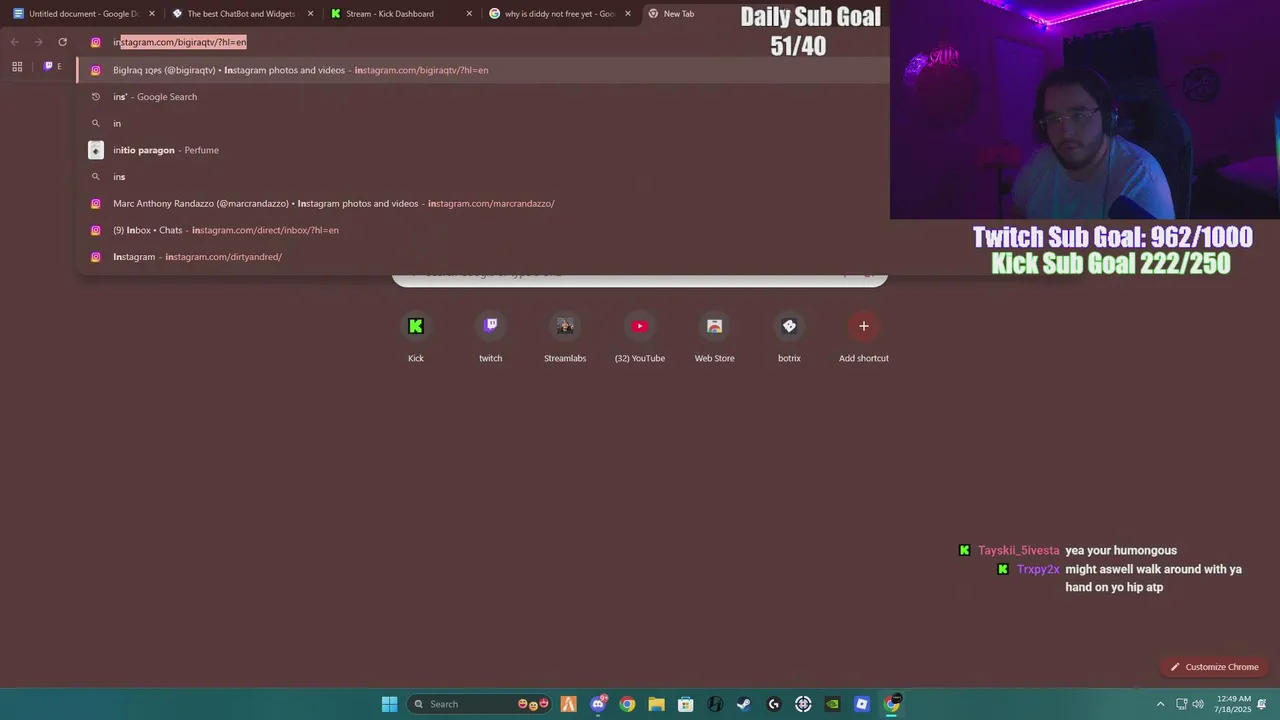Close the why is diddy tab

click(628, 14)
